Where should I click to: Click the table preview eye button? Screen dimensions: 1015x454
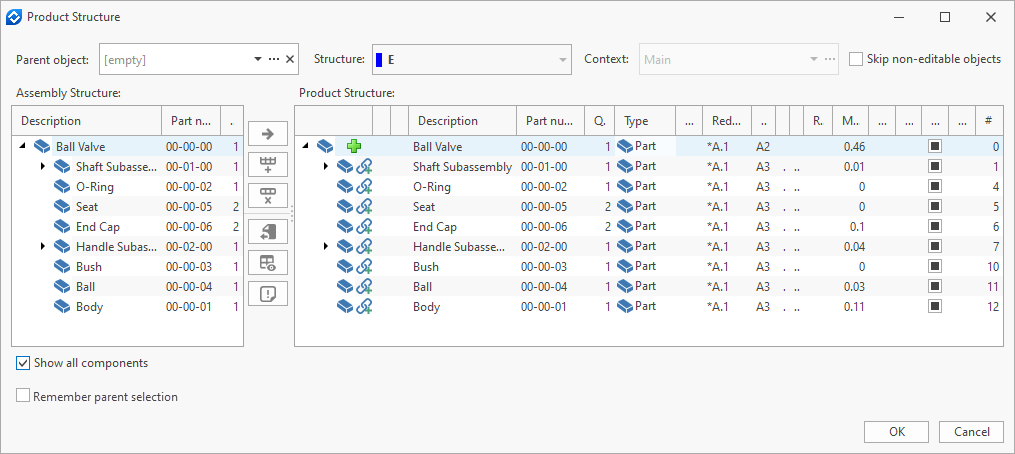[267, 262]
